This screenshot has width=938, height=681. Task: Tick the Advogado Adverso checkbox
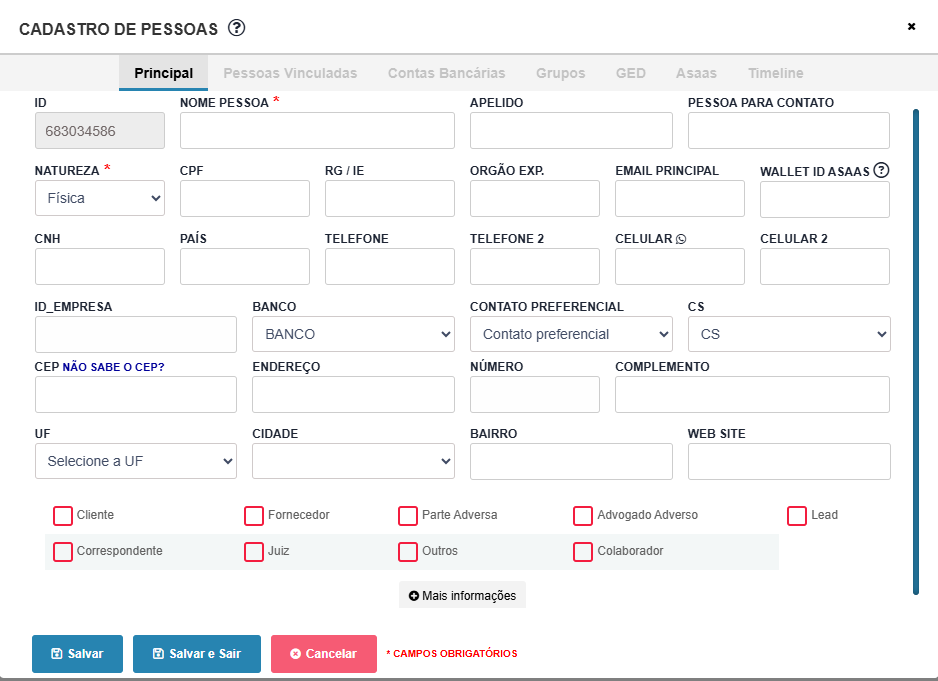[583, 516]
